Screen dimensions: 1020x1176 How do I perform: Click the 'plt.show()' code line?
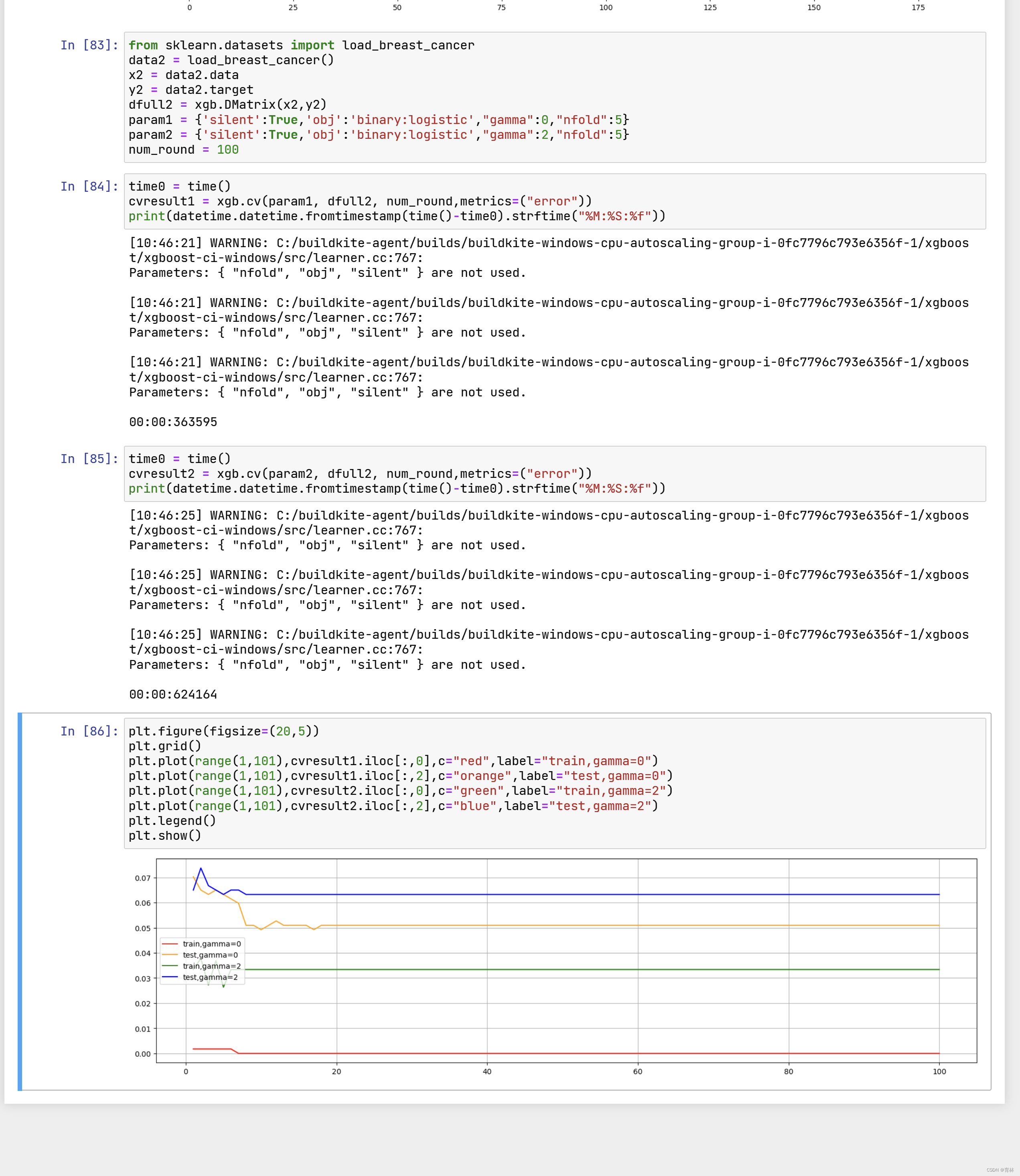pos(165,835)
